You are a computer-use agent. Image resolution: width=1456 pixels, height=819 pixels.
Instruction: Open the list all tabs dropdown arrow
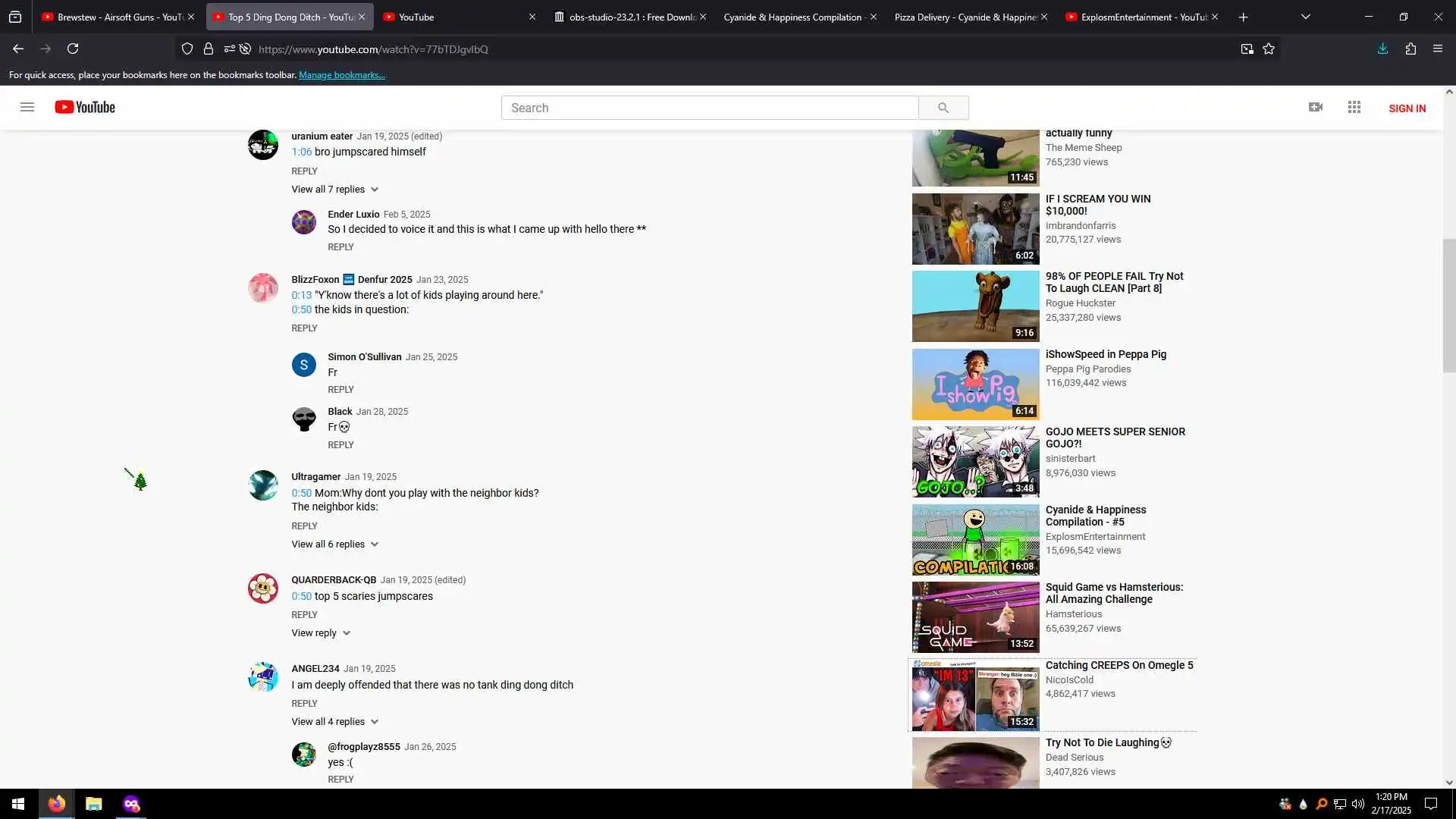(1305, 17)
